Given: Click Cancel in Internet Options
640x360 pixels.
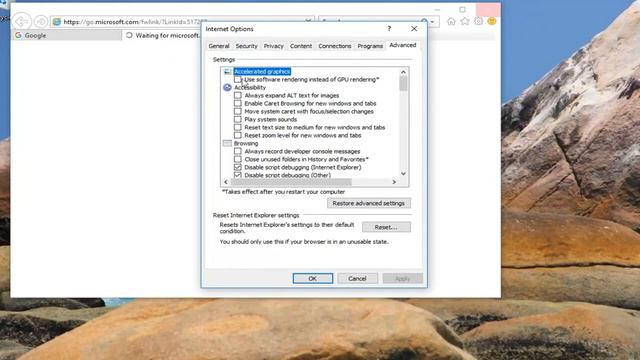Looking at the screenshot, I should point(357,278).
